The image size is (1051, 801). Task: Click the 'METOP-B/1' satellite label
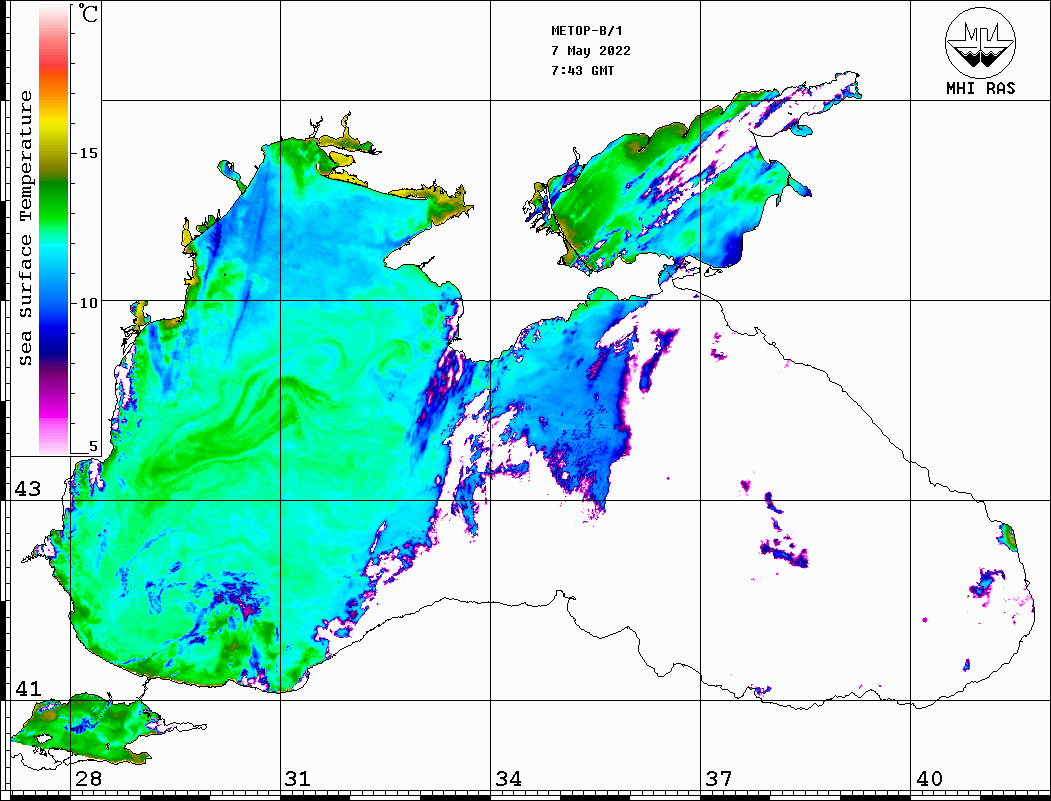(586, 31)
